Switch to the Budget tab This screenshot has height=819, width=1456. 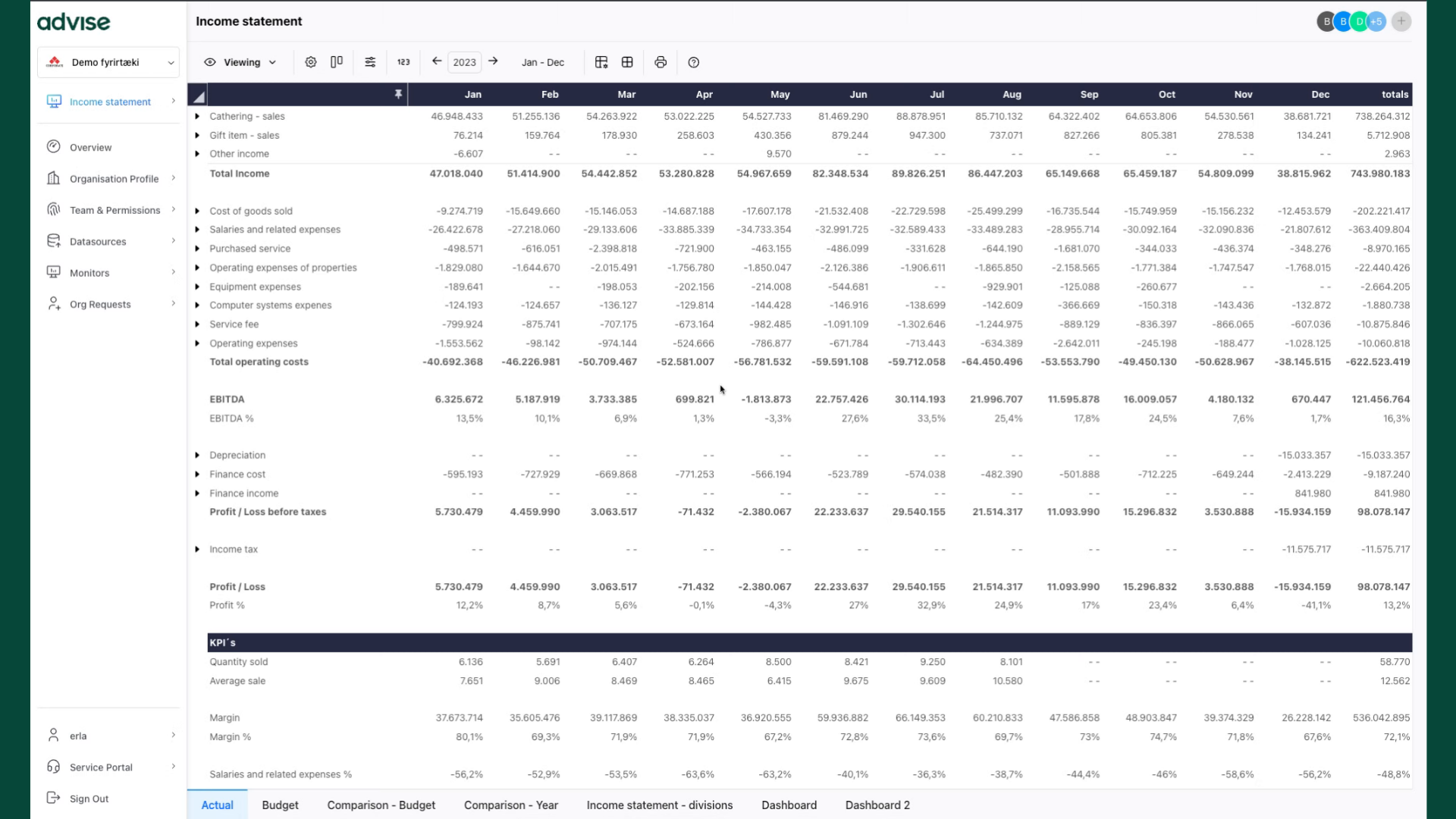tap(280, 805)
